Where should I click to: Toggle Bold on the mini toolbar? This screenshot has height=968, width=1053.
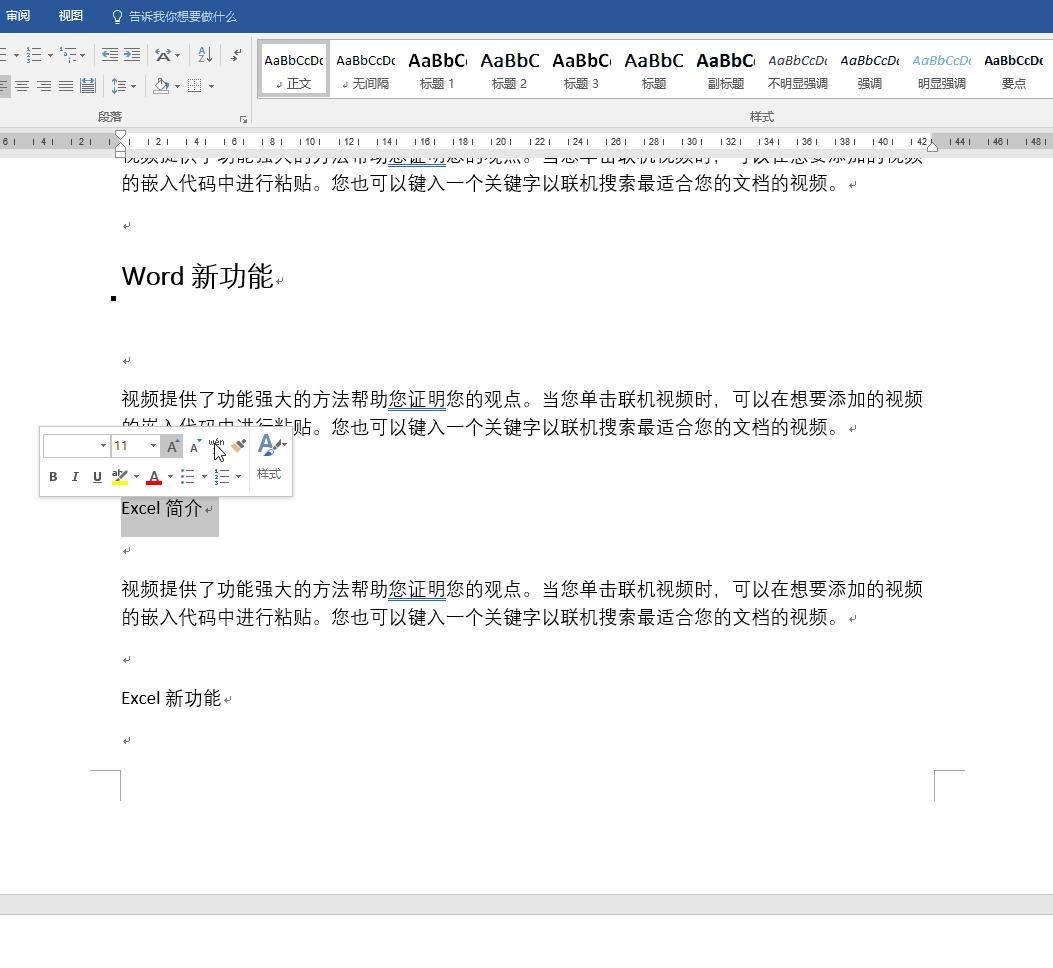pyautogui.click(x=53, y=477)
